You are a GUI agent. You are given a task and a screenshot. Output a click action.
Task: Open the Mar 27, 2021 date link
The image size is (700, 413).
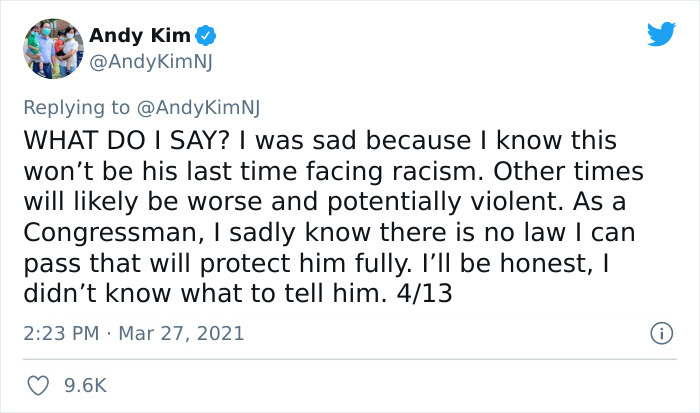[181, 334]
